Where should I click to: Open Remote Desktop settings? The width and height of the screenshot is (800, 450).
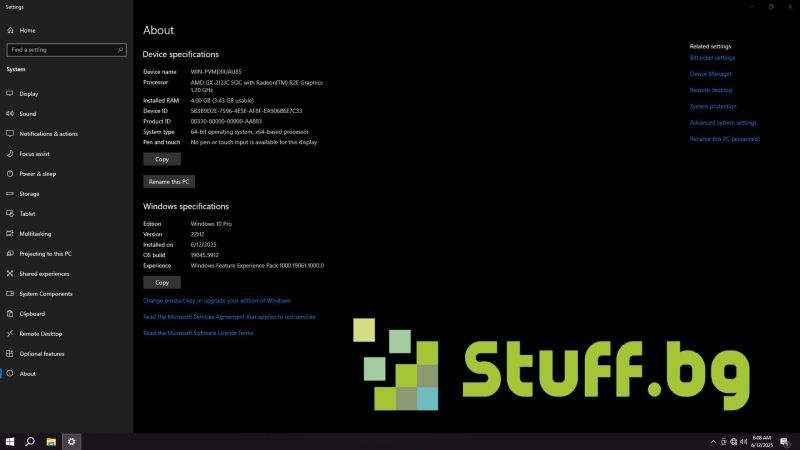[x=40, y=334]
